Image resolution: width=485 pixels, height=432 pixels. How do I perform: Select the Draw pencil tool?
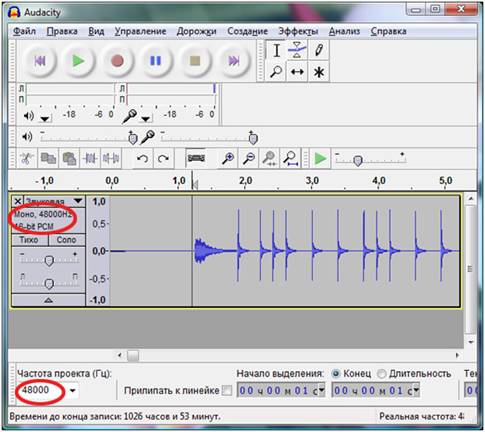pos(319,50)
